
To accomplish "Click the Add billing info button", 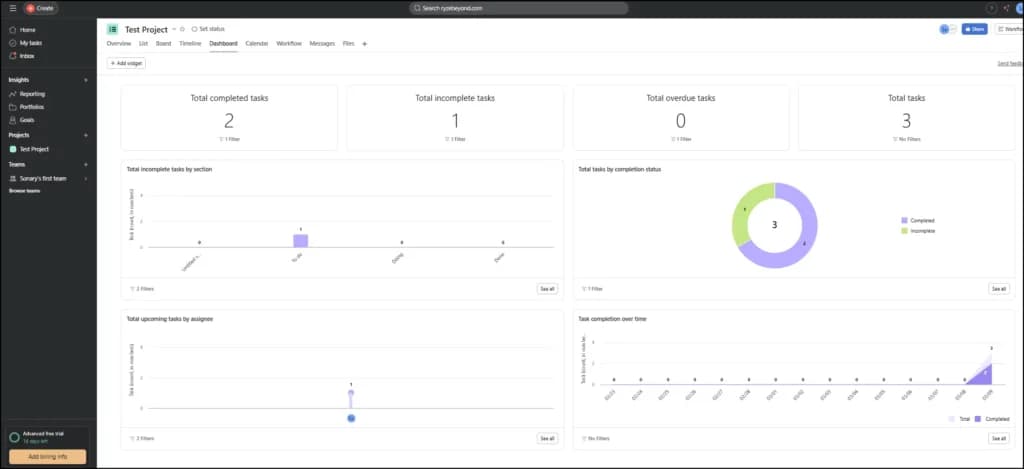I will tap(48, 457).
